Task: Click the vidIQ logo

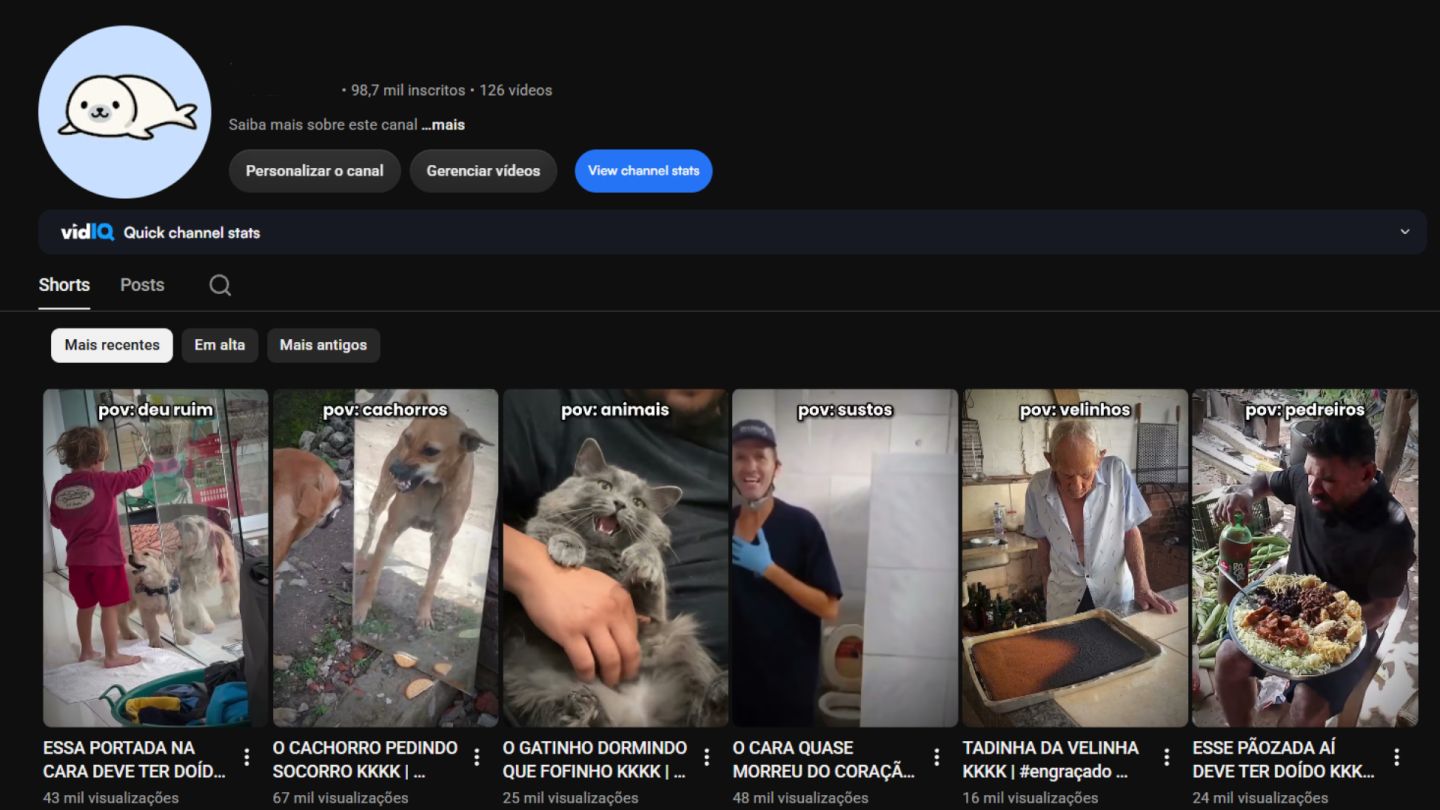Action: 87,232
